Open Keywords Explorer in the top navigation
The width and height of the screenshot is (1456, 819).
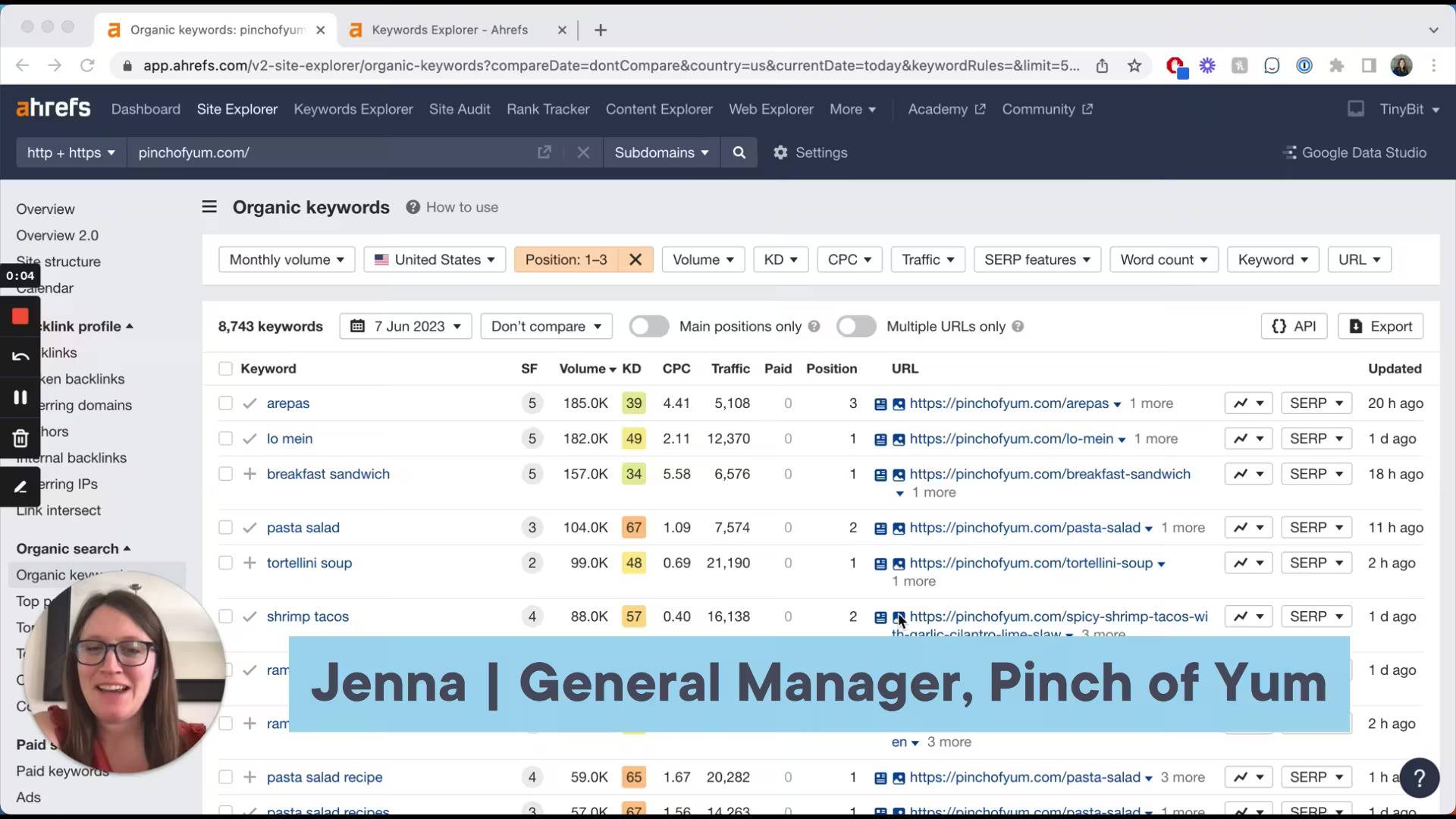[353, 109]
